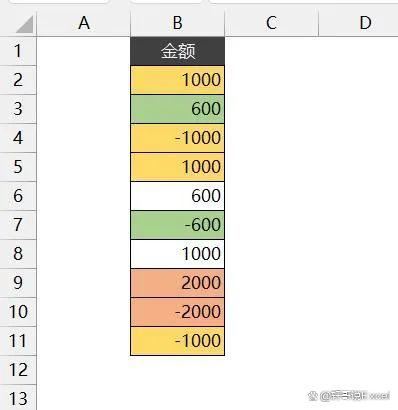Select white cell B8 with 1000
Image resolution: width=398 pixels, height=410 pixels.
178,254
